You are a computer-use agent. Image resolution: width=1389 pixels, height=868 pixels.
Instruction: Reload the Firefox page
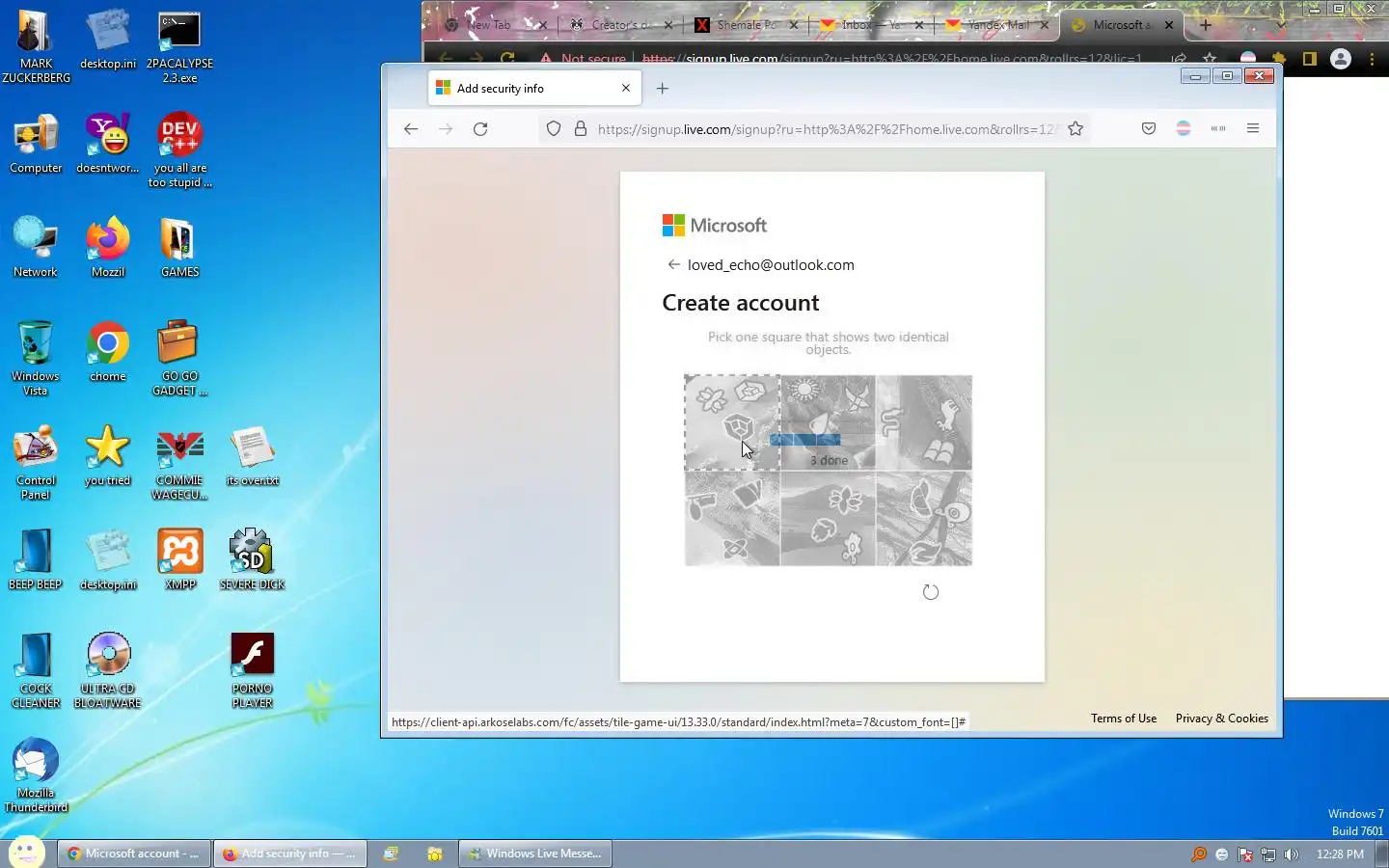pyautogui.click(x=480, y=128)
